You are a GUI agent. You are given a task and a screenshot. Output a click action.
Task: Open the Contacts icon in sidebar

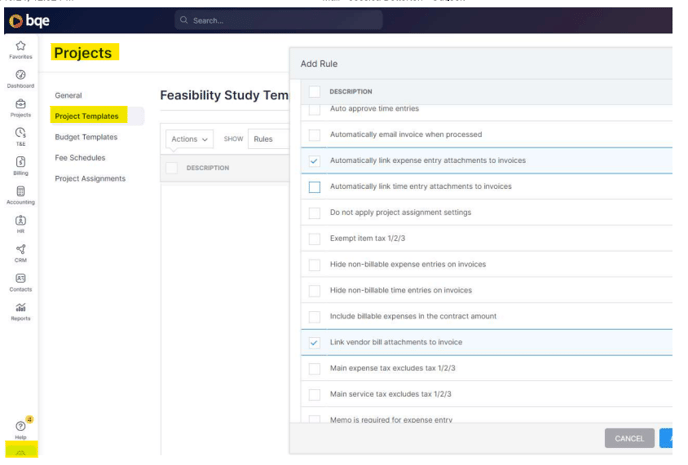[x=21, y=278]
